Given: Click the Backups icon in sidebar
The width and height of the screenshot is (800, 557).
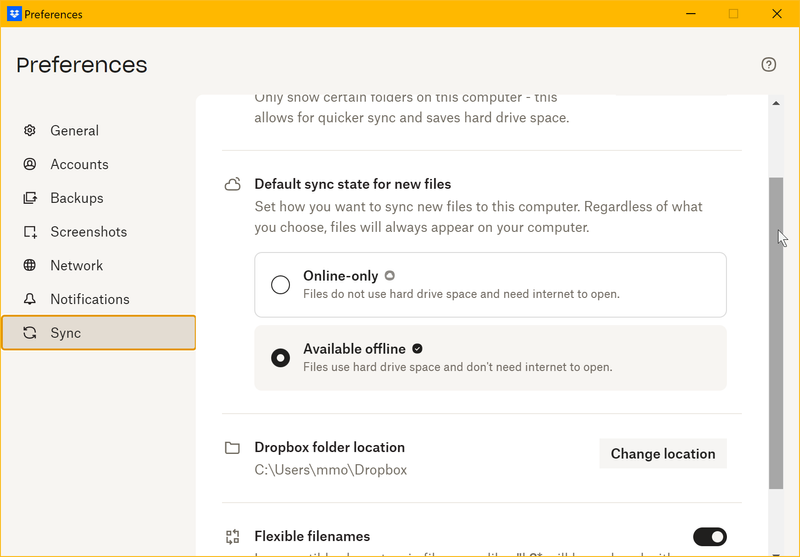Looking at the screenshot, I should (30, 198).
